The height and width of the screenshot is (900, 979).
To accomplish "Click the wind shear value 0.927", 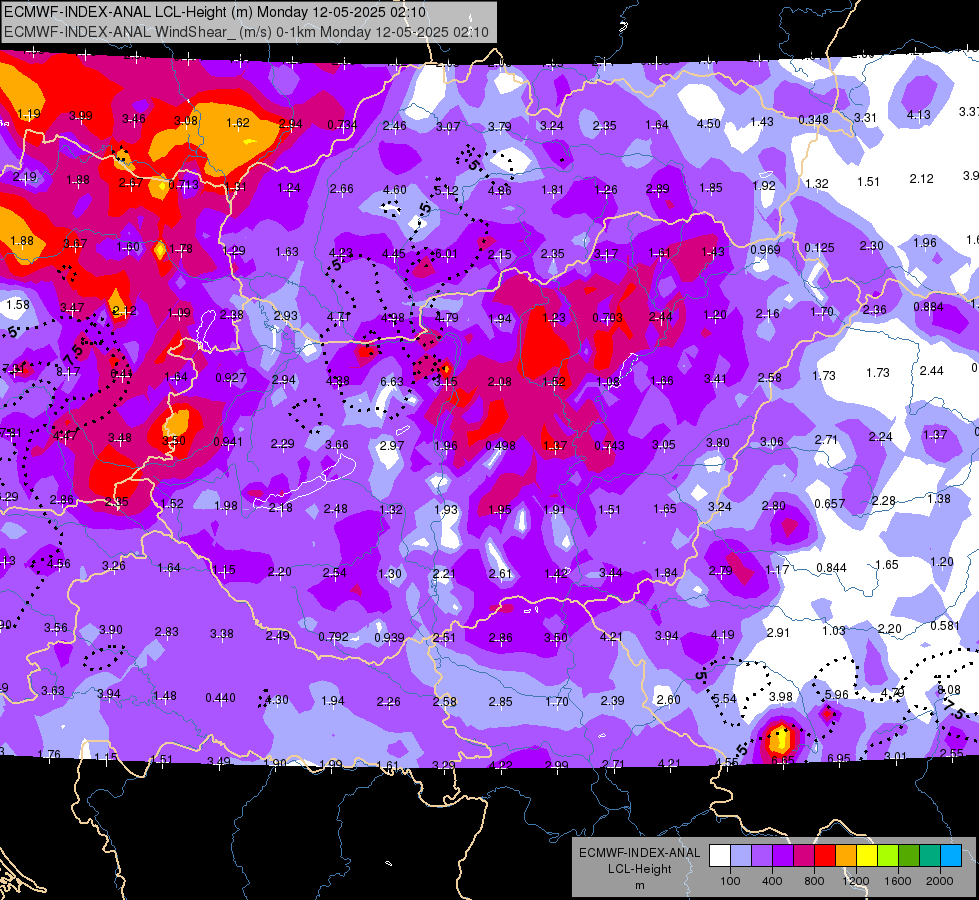I will click(230, 377).
